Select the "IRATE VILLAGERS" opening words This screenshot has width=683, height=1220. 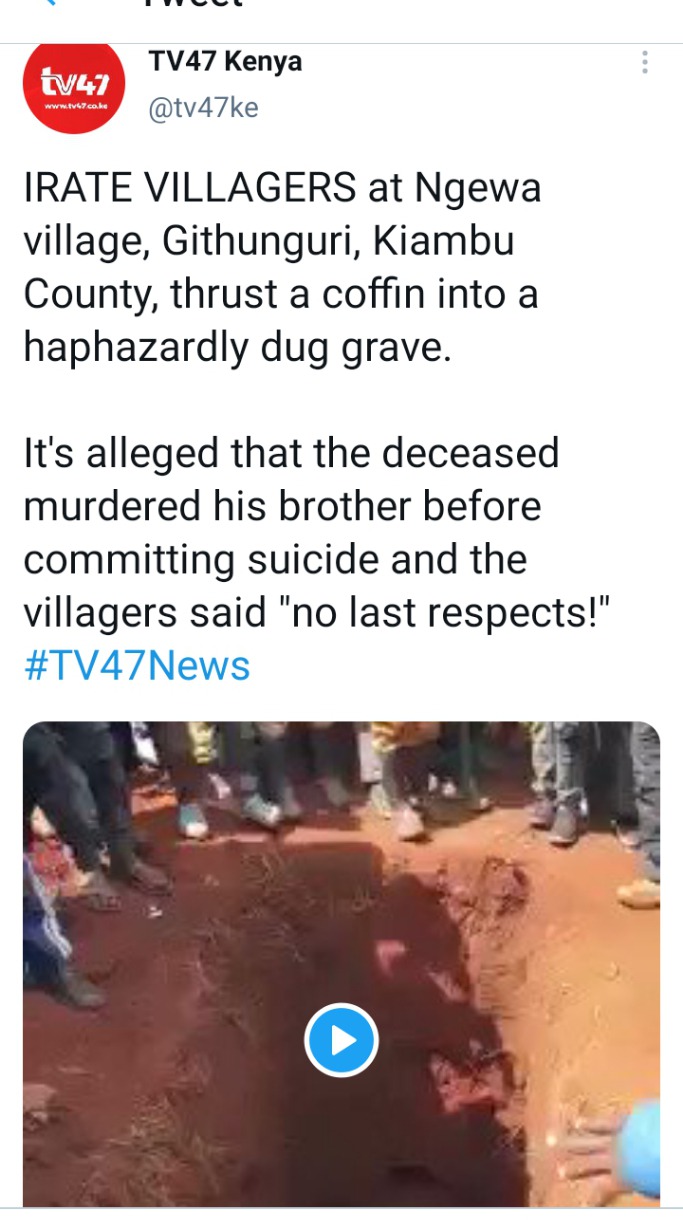tap(190, 187)
